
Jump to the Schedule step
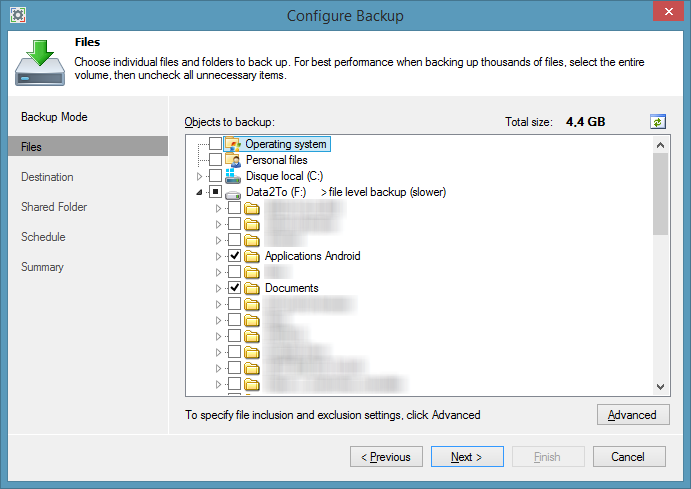point(43,237)
